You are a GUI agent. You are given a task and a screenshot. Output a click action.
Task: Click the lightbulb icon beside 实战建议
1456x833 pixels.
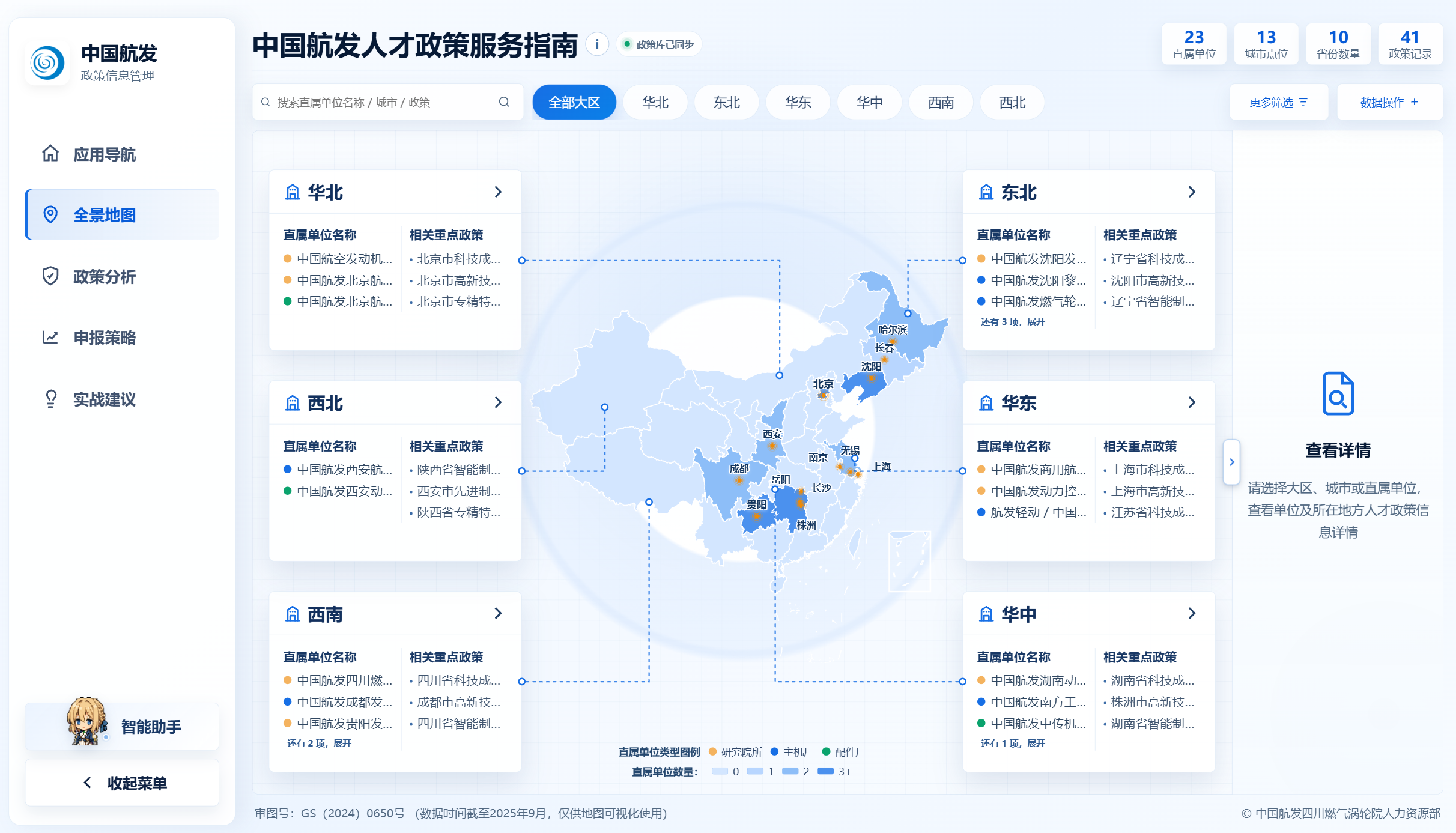click(51, 399)
